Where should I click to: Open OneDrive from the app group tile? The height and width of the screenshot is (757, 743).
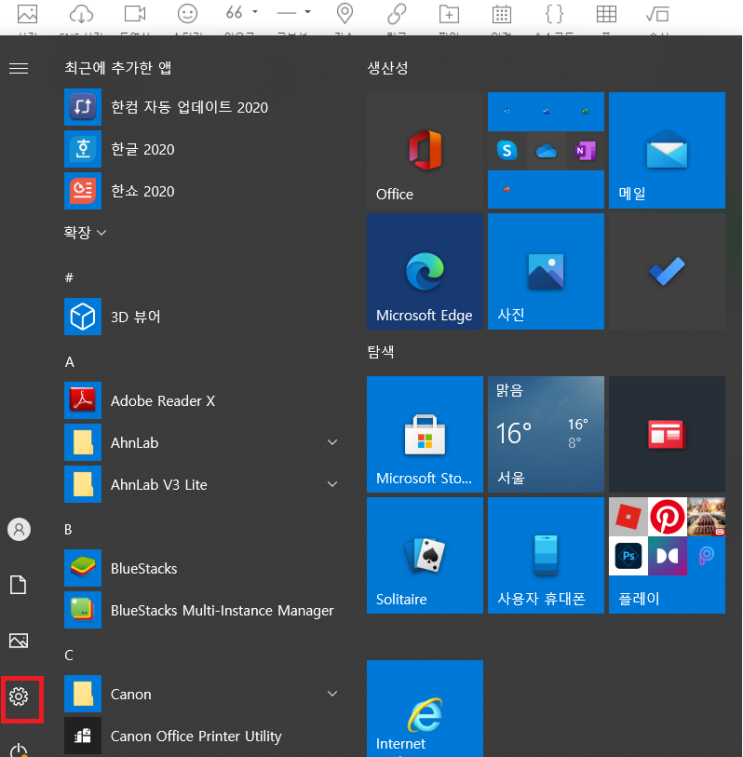546,151
